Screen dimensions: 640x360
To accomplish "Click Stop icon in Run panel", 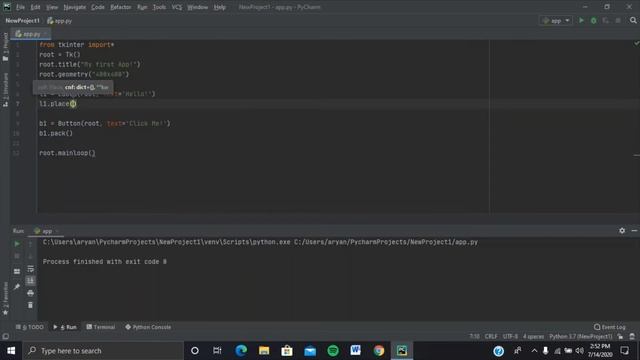I will point(17,256).
